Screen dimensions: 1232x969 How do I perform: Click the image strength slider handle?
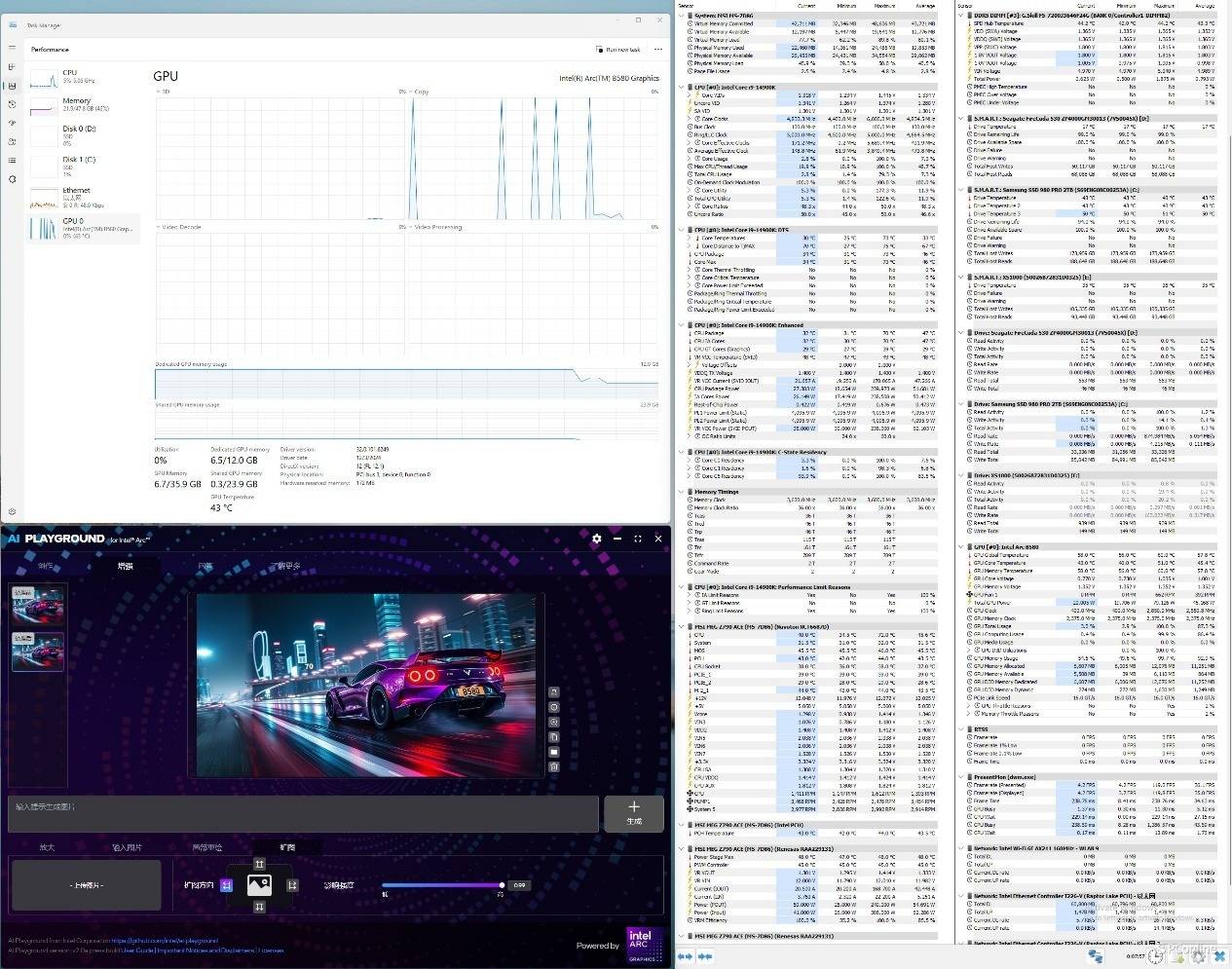pos(502,885)
